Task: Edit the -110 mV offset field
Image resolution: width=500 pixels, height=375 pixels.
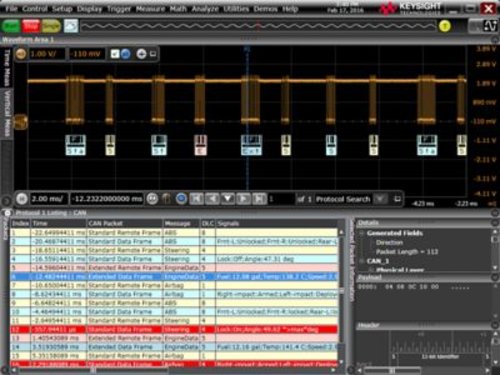Action: click(x=87, y=54)
